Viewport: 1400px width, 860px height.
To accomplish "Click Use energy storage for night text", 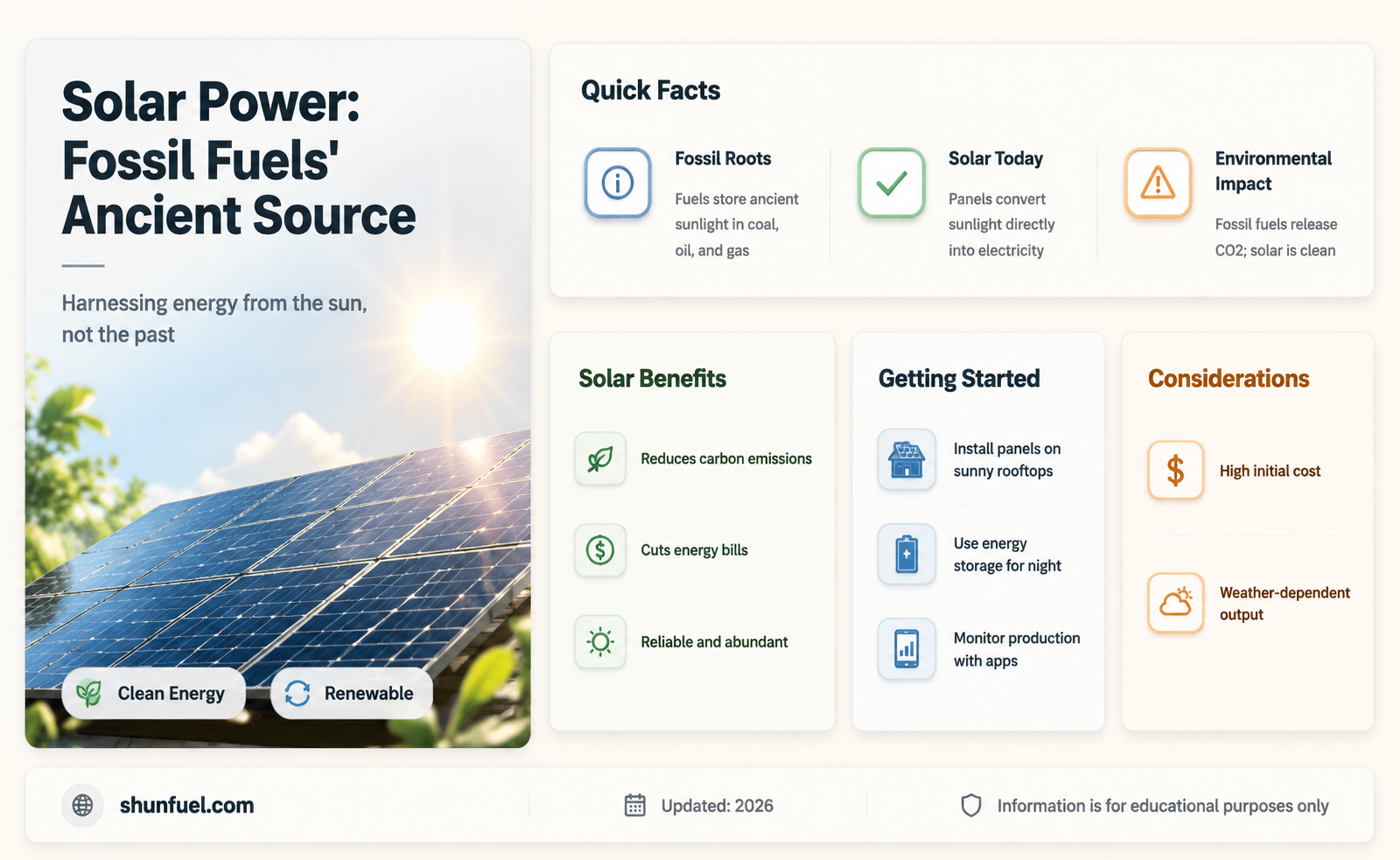I will (1007, 555).
